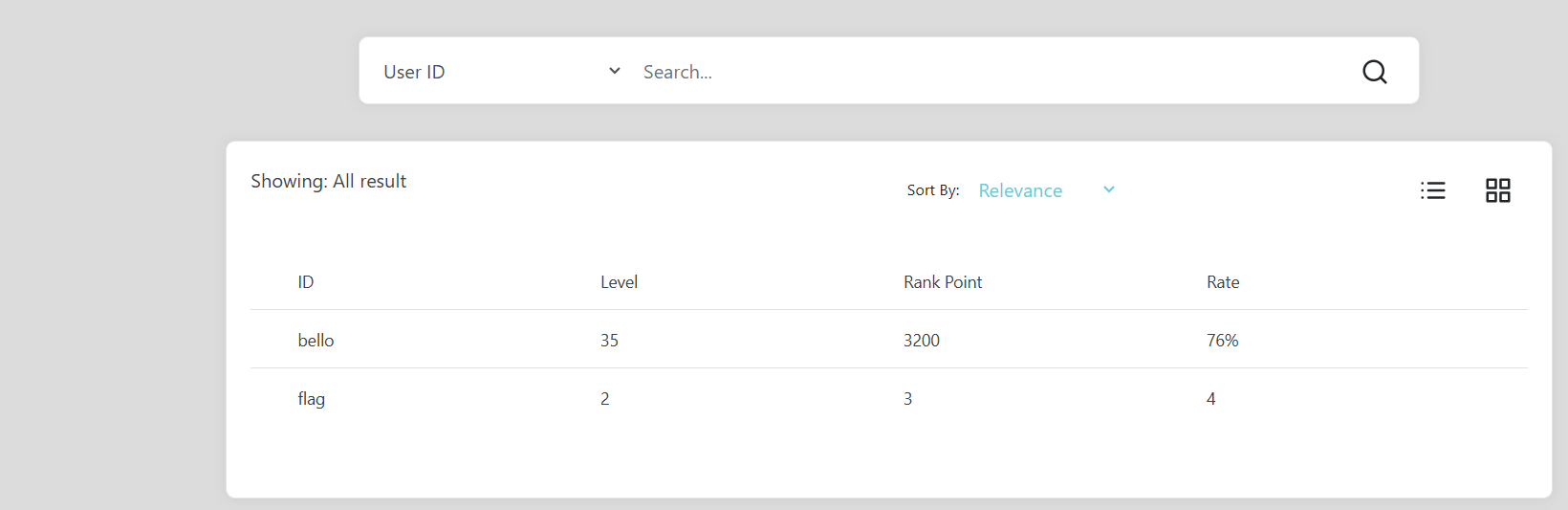
Task: Click the chevron next to Relevance
Action: click(x=1109, y=189)
